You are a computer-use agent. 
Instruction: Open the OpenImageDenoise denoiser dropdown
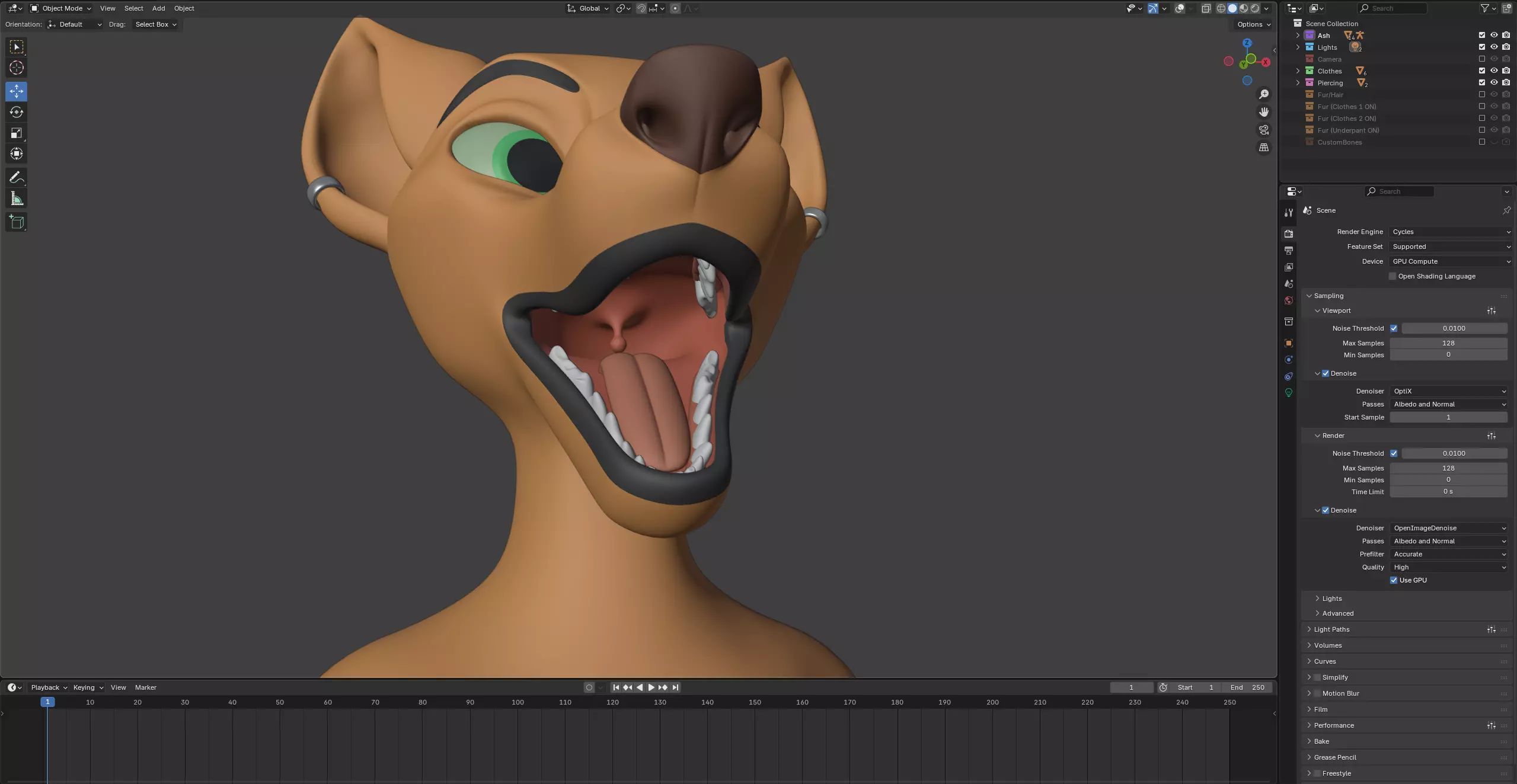(1449, 528)
